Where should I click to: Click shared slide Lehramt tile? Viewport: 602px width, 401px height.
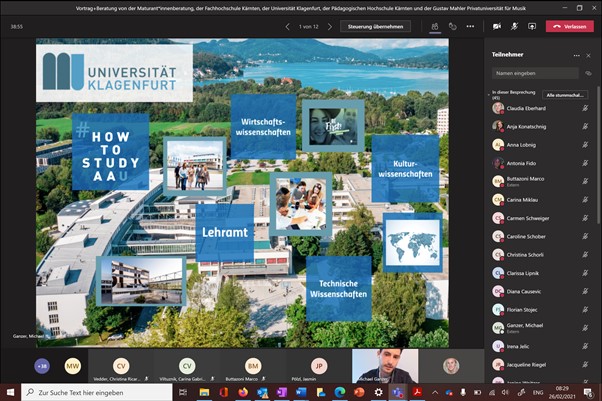[x=225, y=232]
